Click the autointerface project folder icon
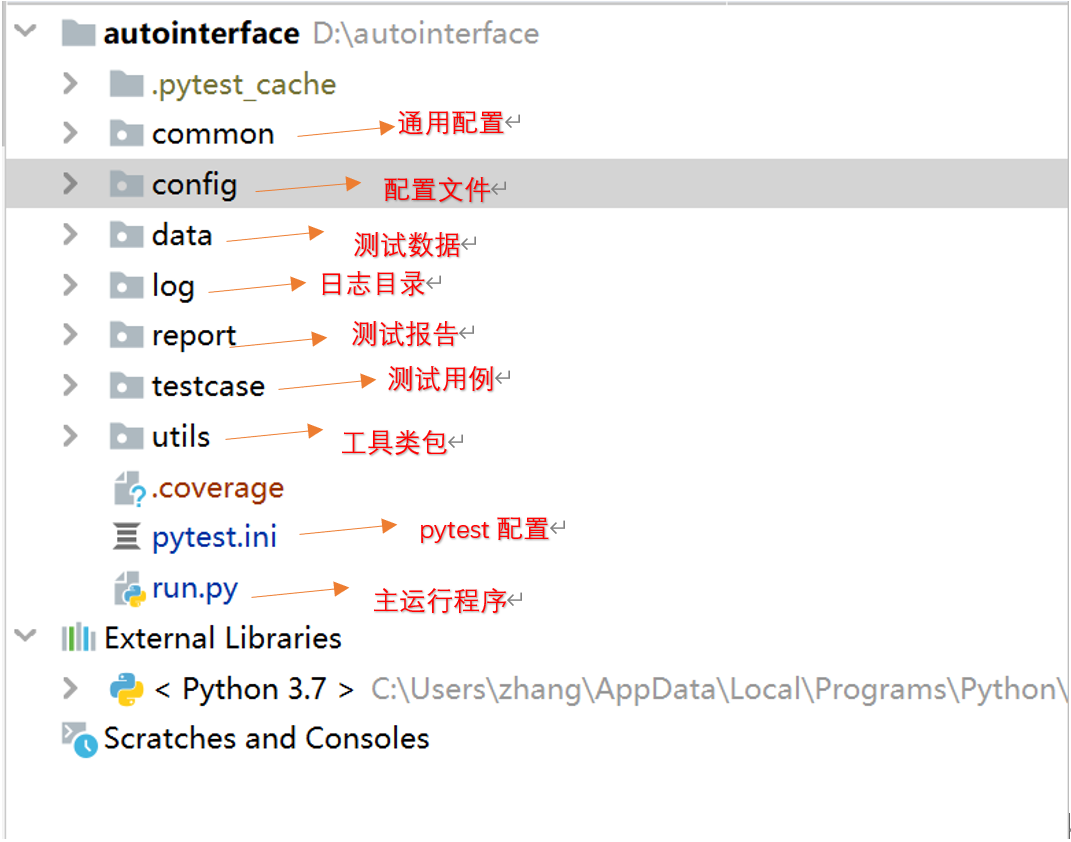This screenshot has width=1071, height=842. coord(78,33)
